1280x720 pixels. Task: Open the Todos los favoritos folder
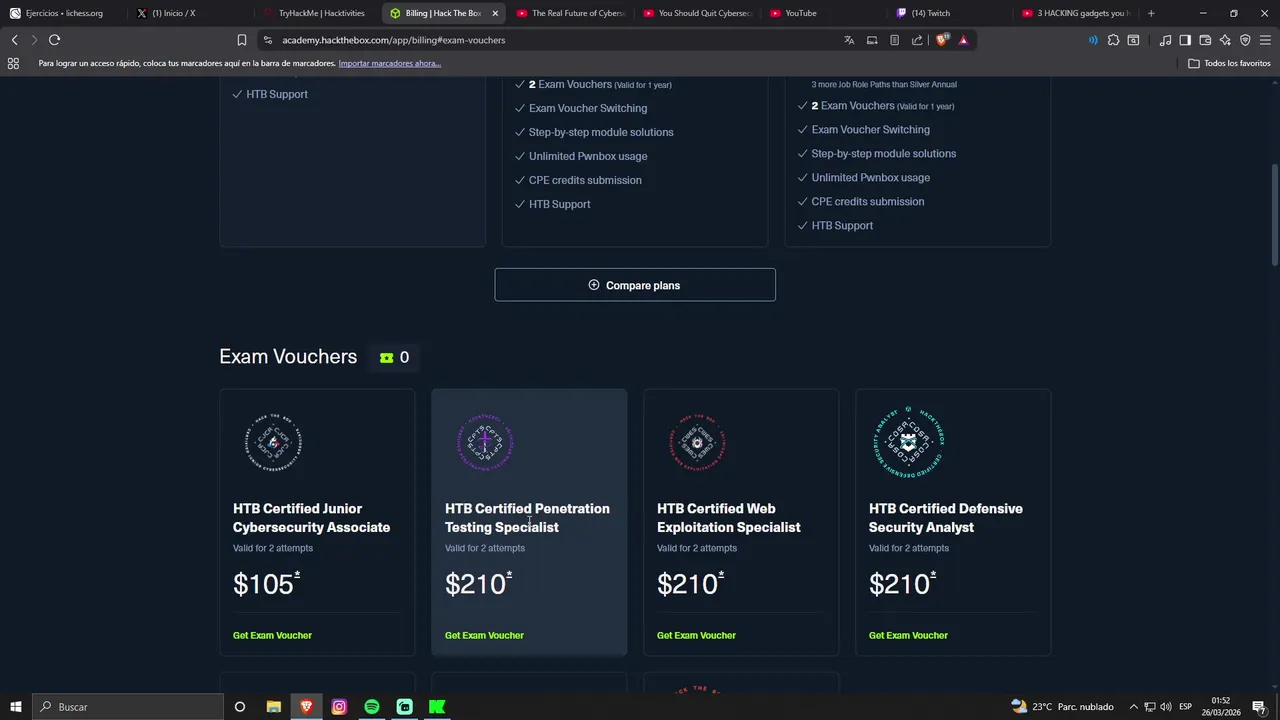[1229, 63]
